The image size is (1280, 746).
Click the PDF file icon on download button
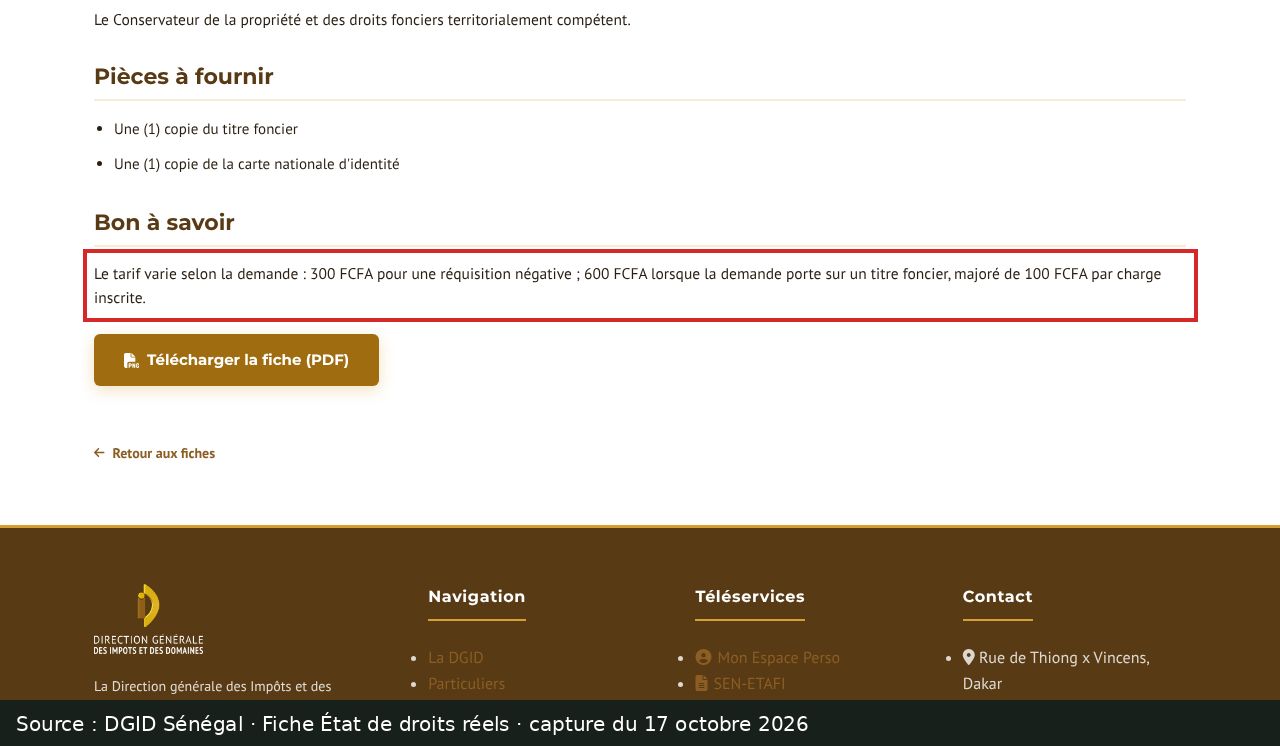131,360
